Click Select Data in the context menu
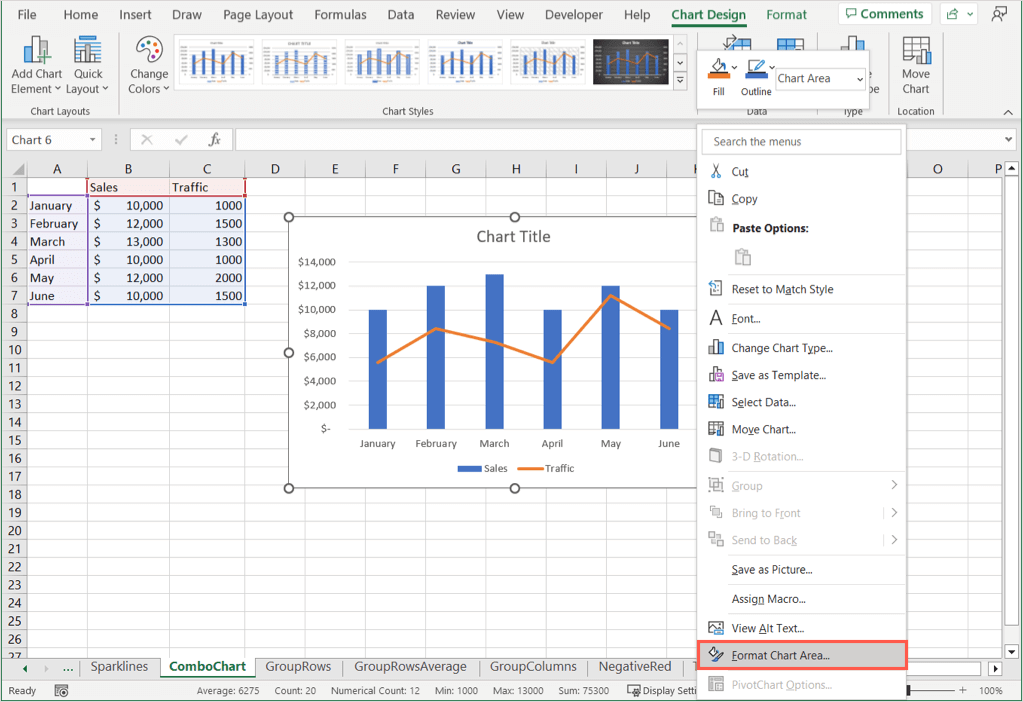The image size is (1023, 702). click(763, 402)
